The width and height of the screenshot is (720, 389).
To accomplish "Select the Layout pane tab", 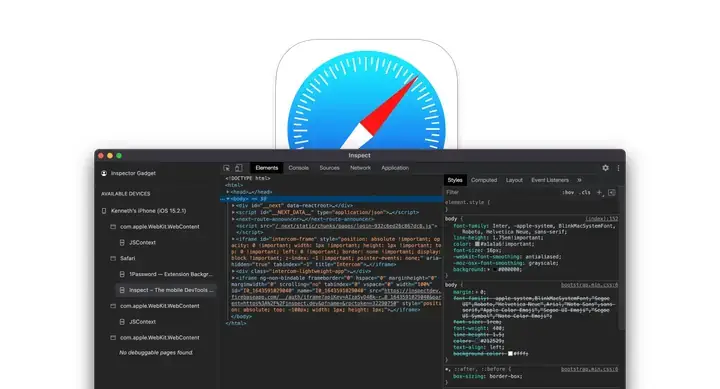I will coord(514,180).
